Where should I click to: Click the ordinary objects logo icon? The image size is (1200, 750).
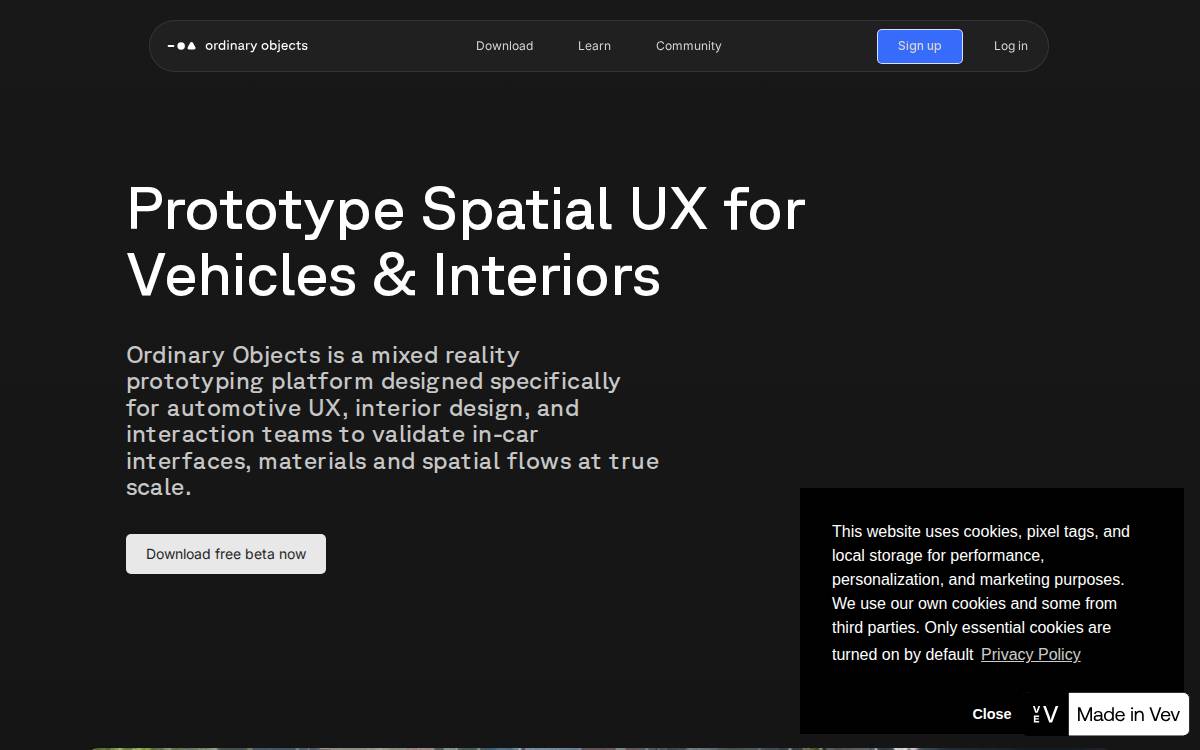point(182,46)
